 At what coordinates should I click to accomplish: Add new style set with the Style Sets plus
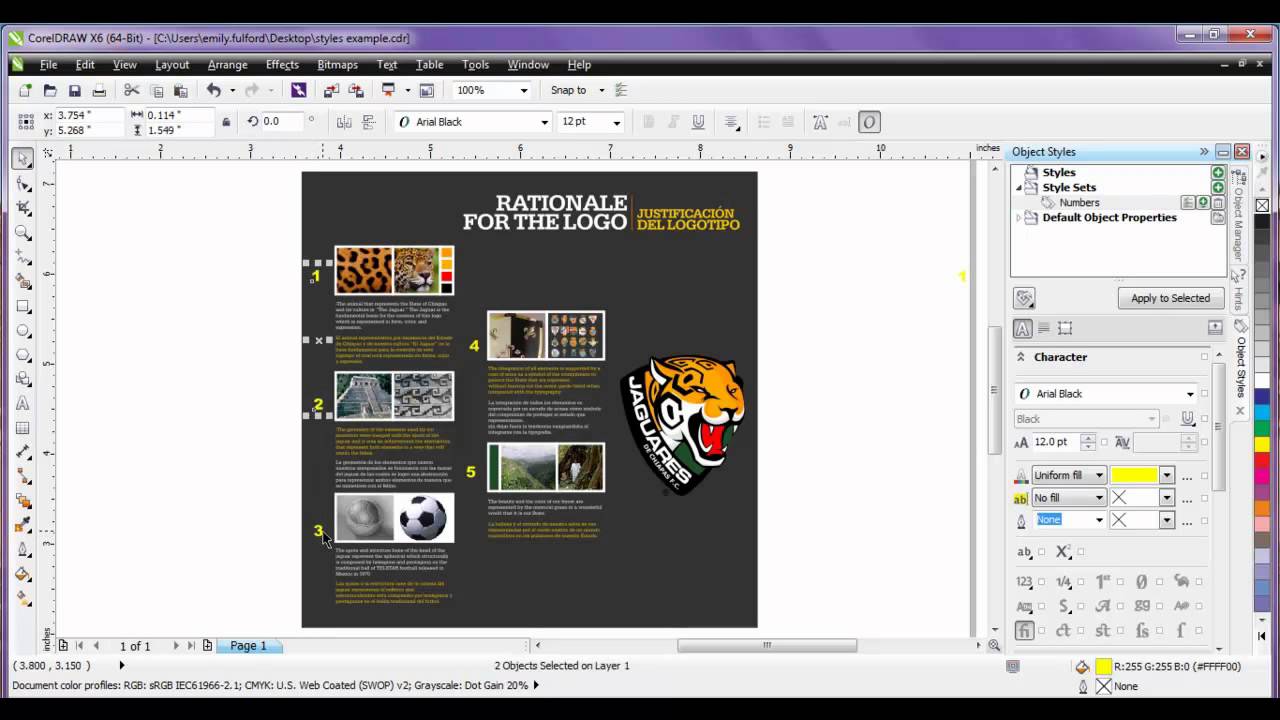click(x=1218, y=187)
